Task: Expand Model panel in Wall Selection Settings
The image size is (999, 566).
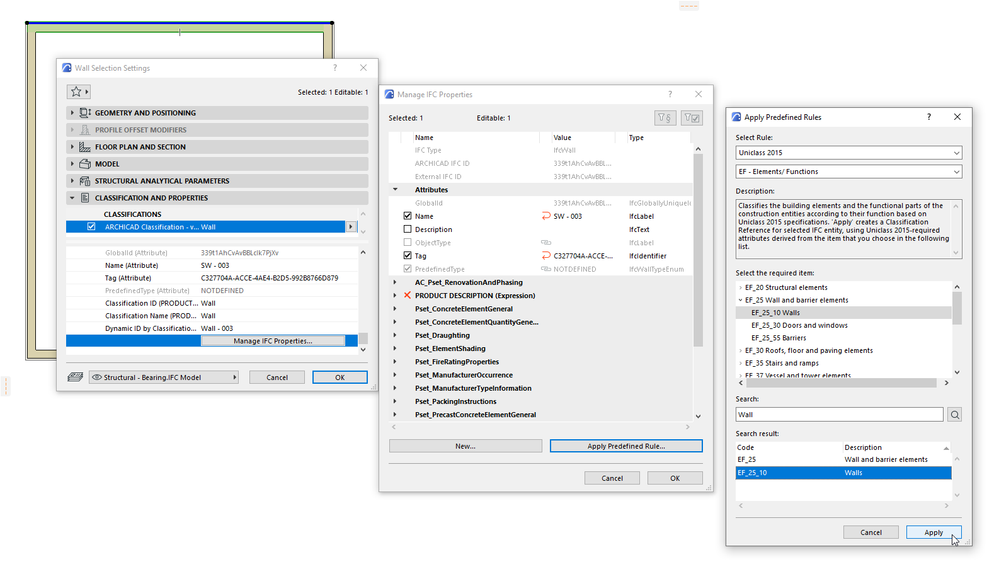Action: click(x=72, y=164)
